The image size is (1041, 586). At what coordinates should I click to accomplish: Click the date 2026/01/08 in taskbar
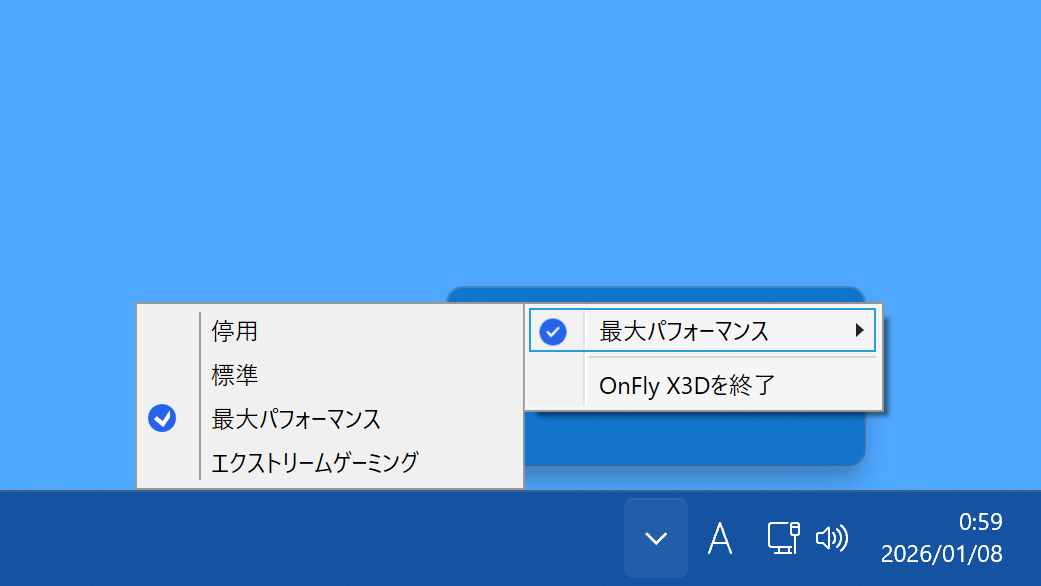point(941,553)
